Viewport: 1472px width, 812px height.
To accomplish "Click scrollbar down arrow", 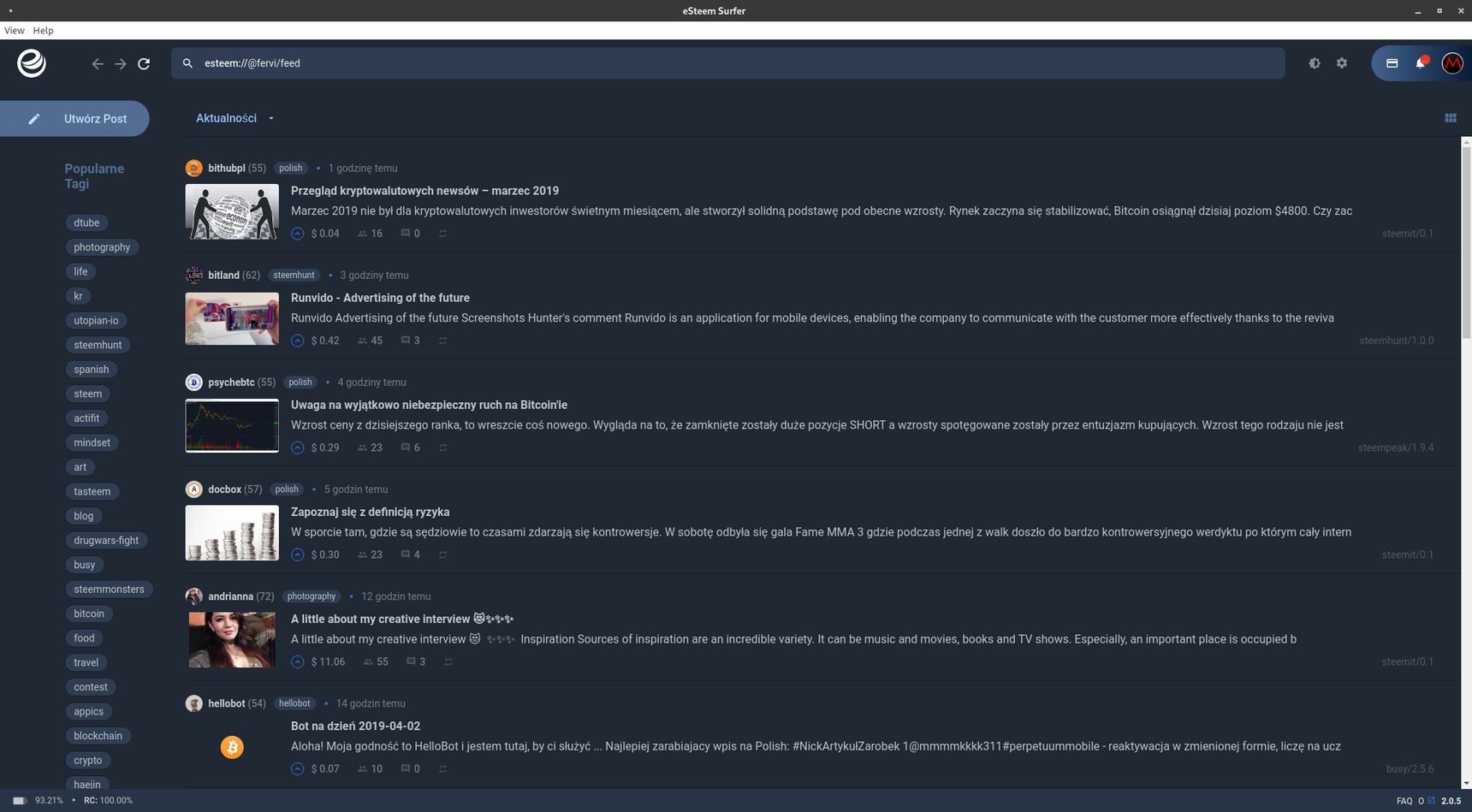I will coord(1467,783).
